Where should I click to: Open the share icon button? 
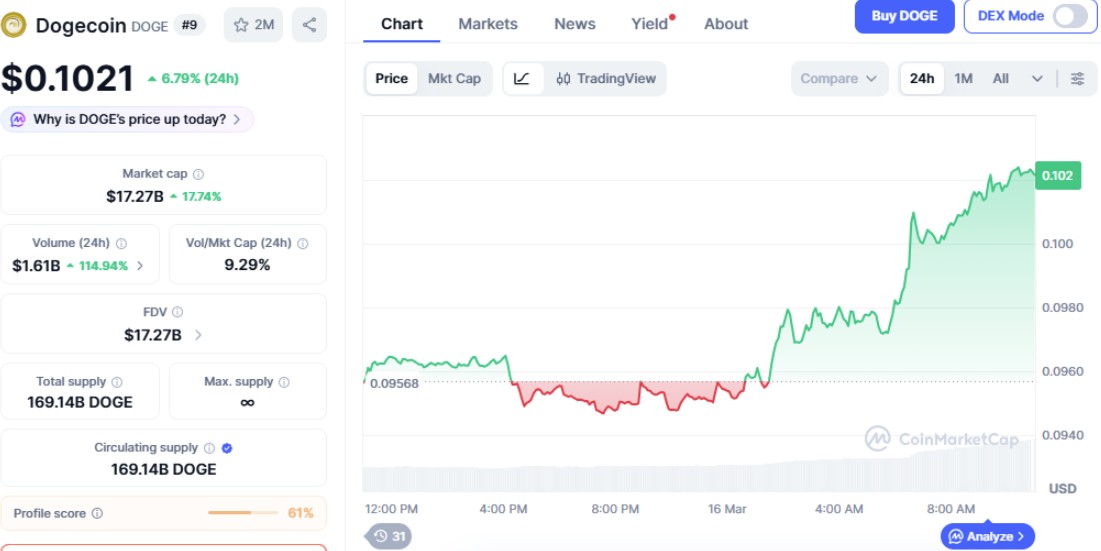tap(309, 25)
